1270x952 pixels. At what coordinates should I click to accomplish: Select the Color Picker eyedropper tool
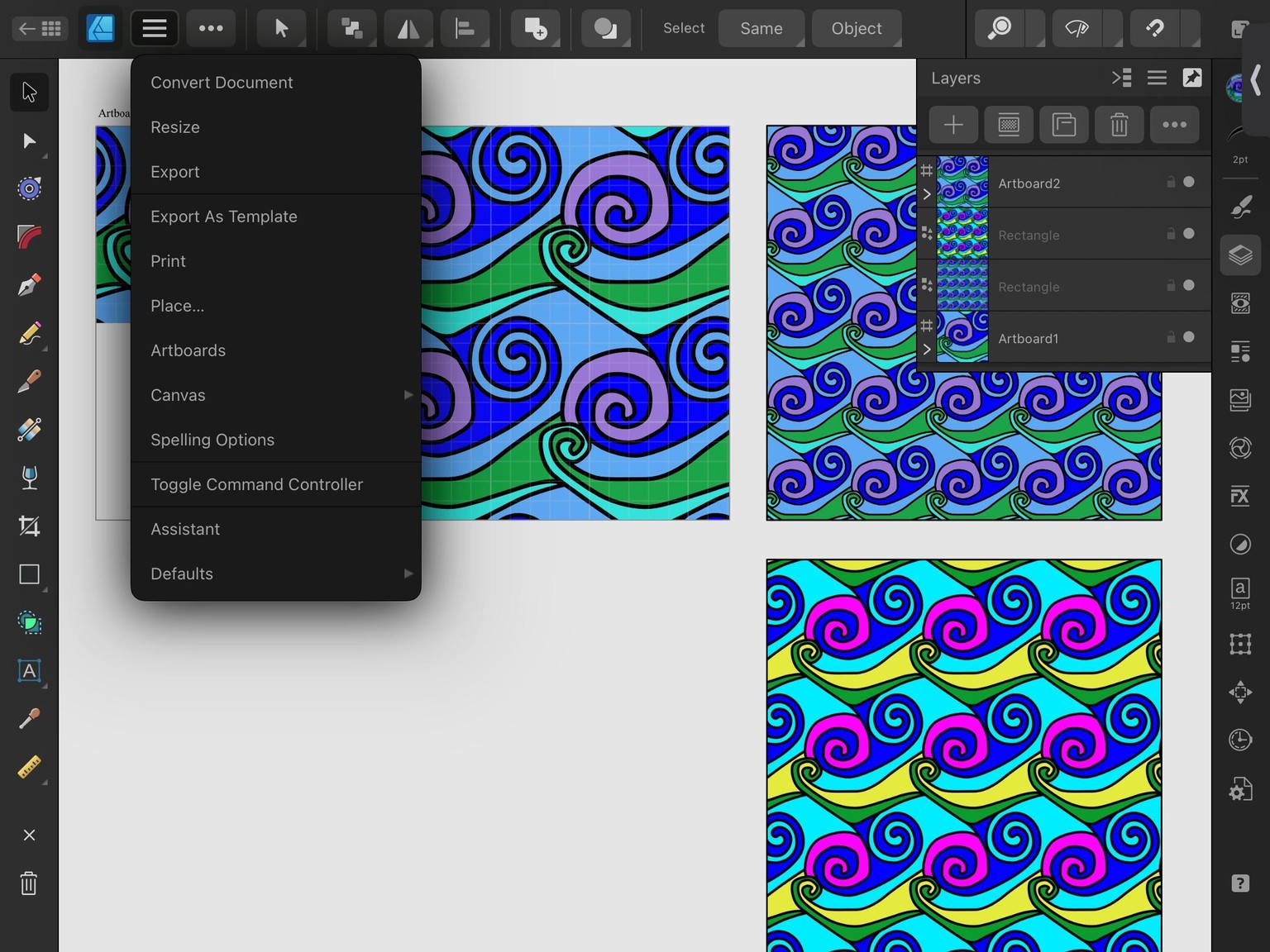click(x=29, y=719)
